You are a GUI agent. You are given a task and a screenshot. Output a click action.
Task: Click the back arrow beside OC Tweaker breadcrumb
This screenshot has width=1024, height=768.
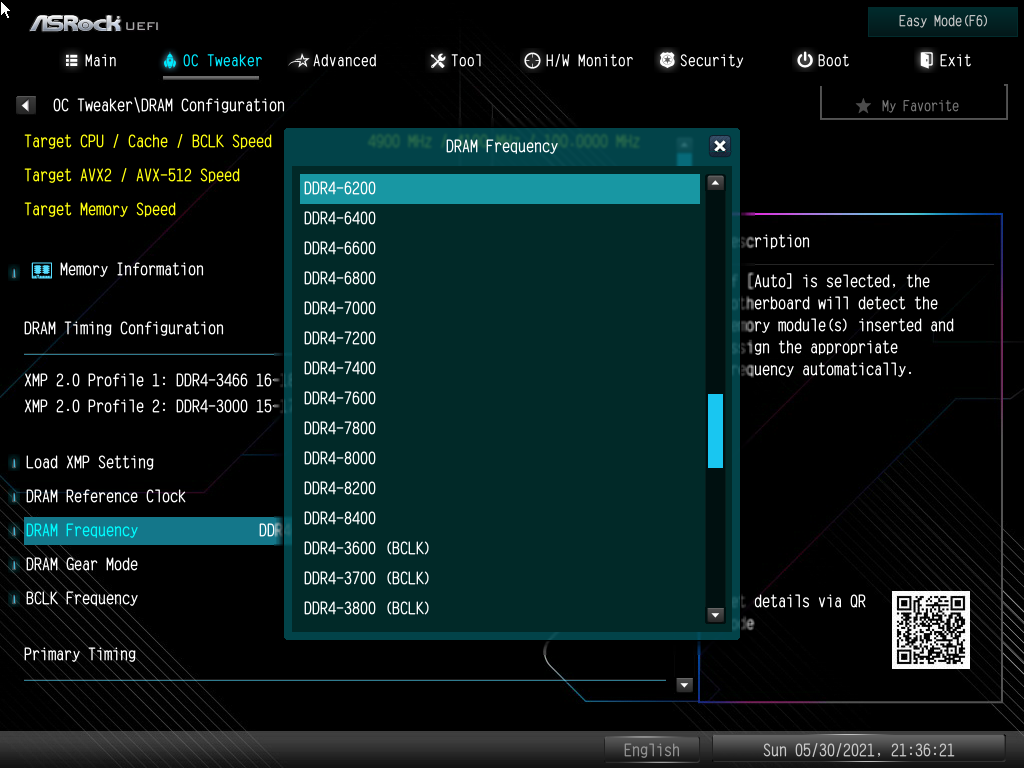point(27,105)
